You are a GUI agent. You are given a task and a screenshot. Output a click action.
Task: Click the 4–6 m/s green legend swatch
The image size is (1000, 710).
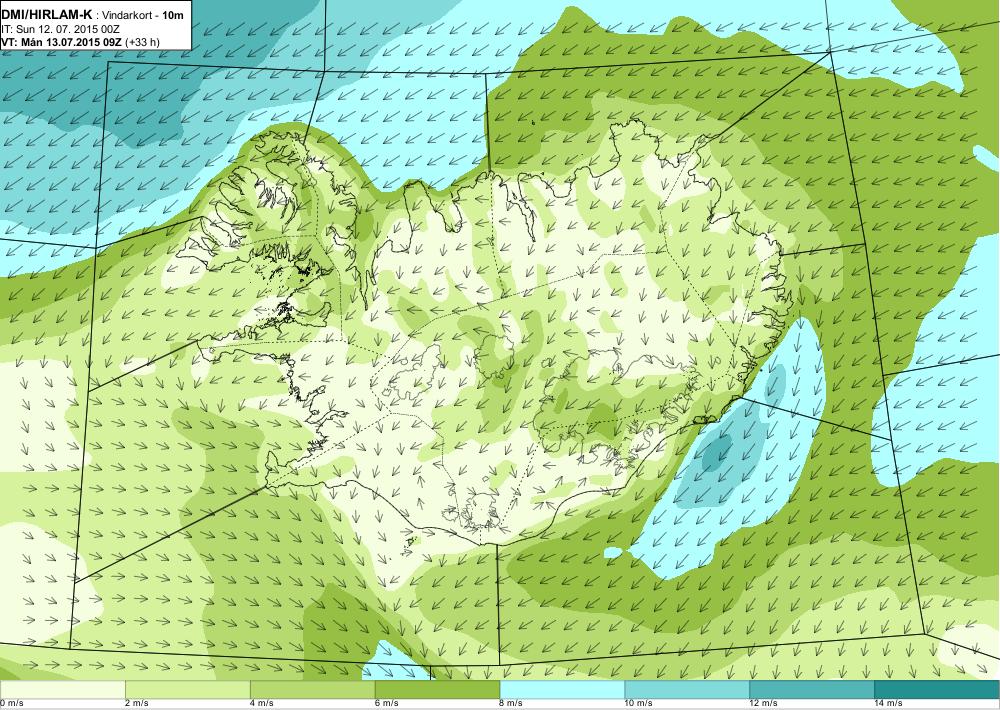[x=312, y=690]
